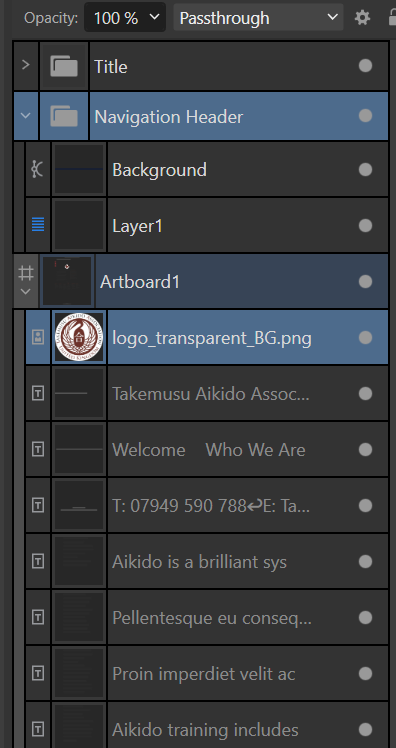Screen dimensions: 396x748
Task: Click the image-type icon beside logo_transparent_BG.png
Action: coord(38,337)
